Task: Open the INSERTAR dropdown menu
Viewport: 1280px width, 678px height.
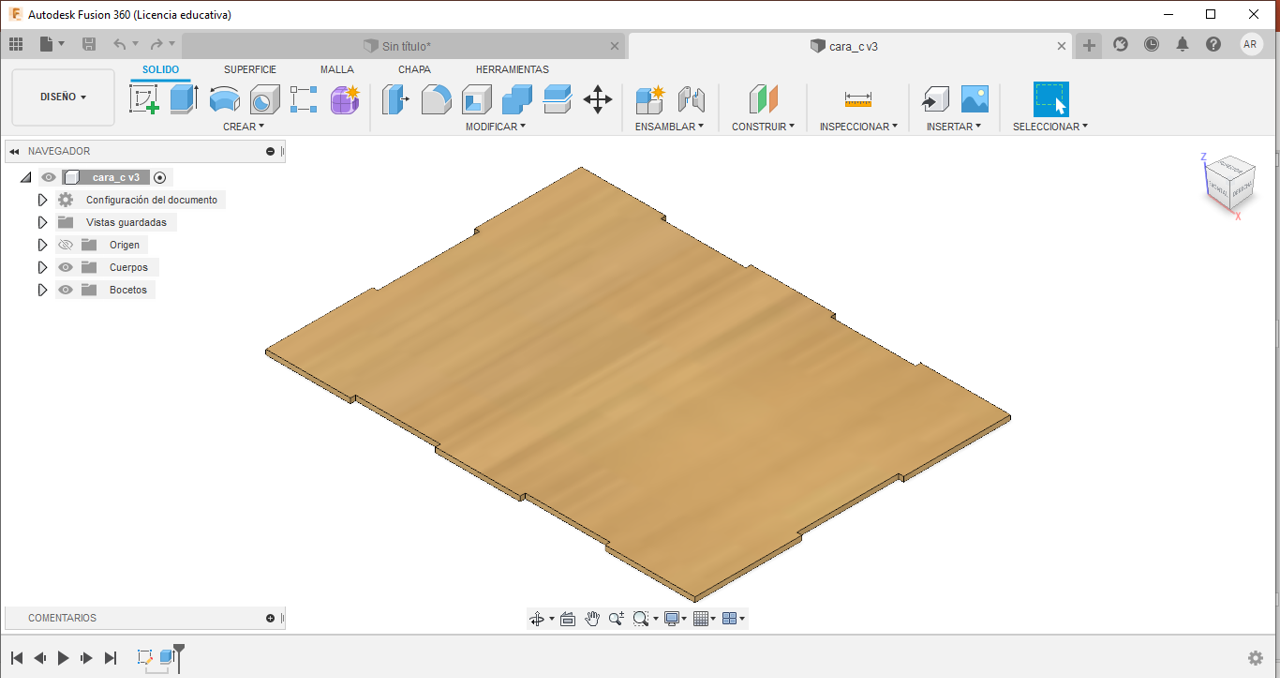Action: pyautogui.click(x=954, y=127)
